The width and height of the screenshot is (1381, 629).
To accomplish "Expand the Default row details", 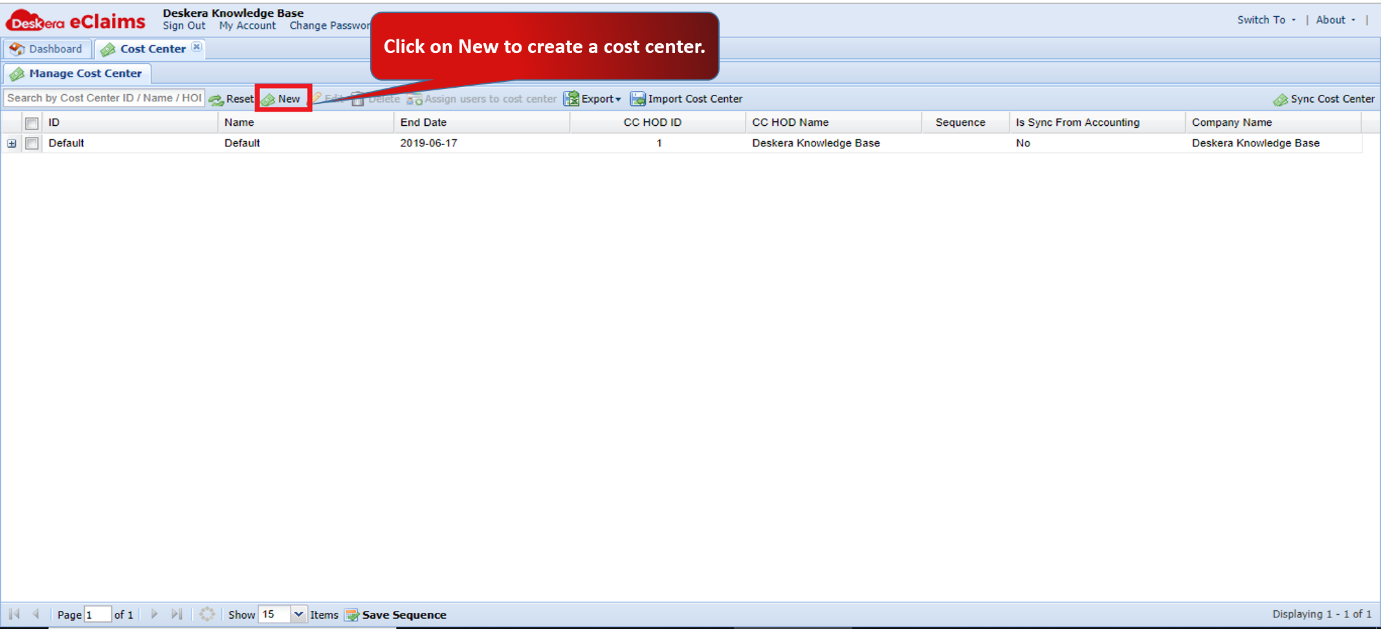I will pyautogui.click(x=12, y=143).
